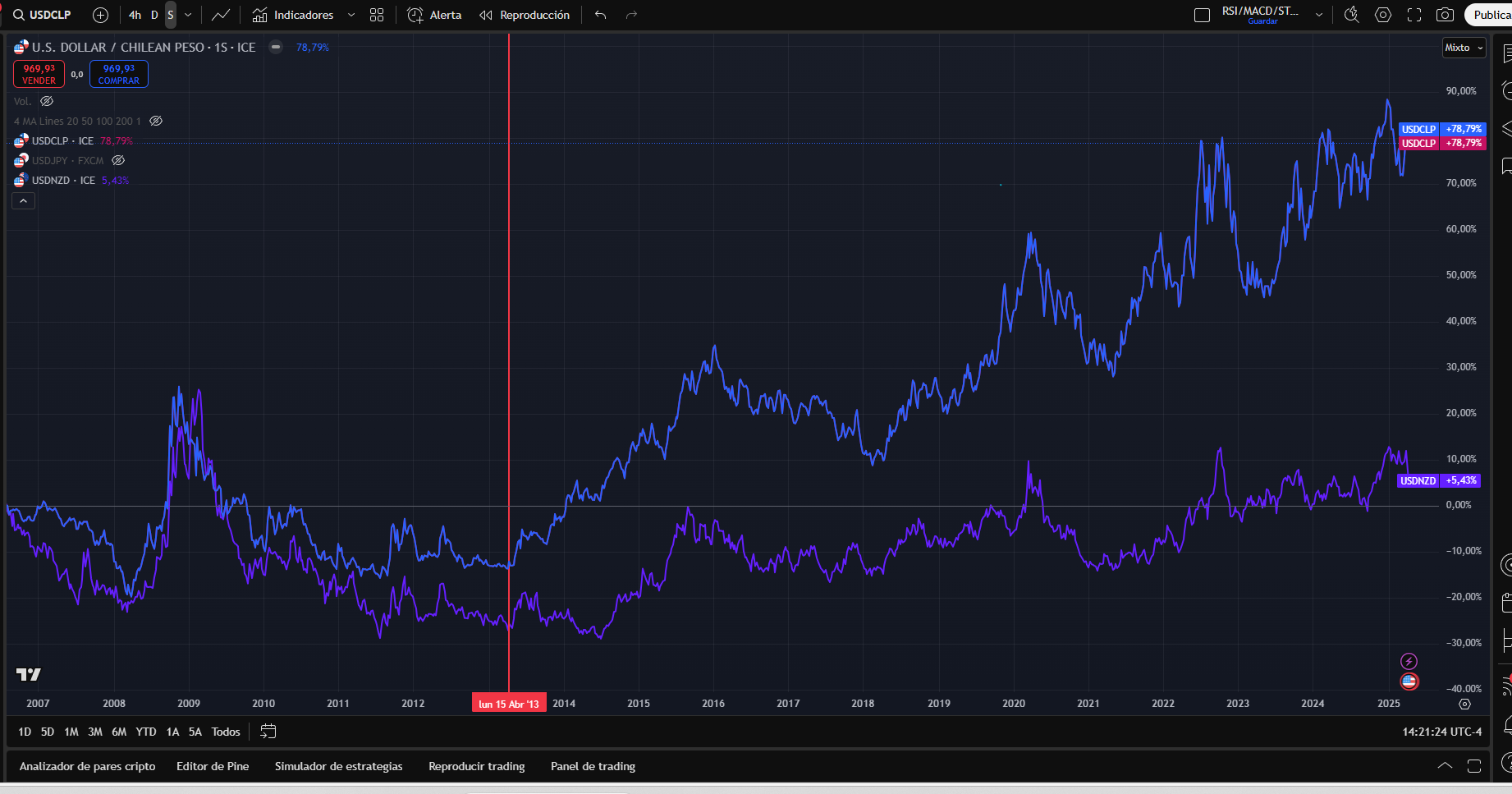Click the blue COMPRAR buy button
The image size is (1512, 794).
pos(119,74)
